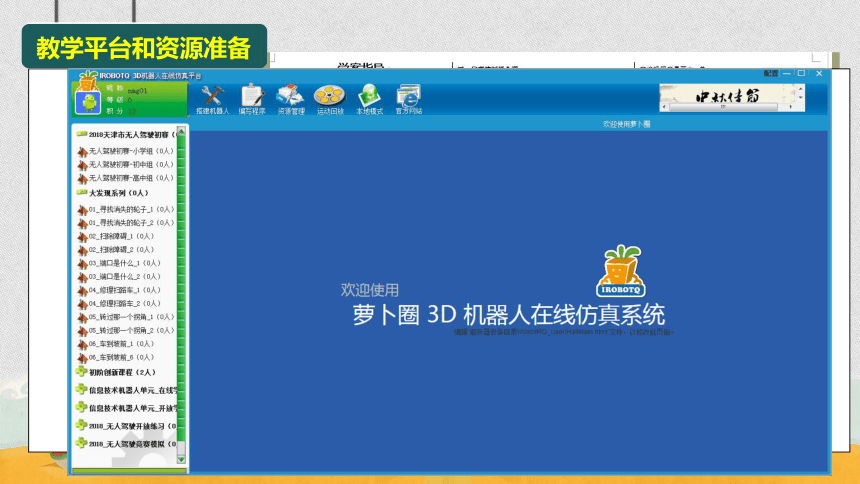This screenshot has width=860, height=484.
Task: Open the 02_扫除障碍_2 room
Action: click(x=116, y=250)
